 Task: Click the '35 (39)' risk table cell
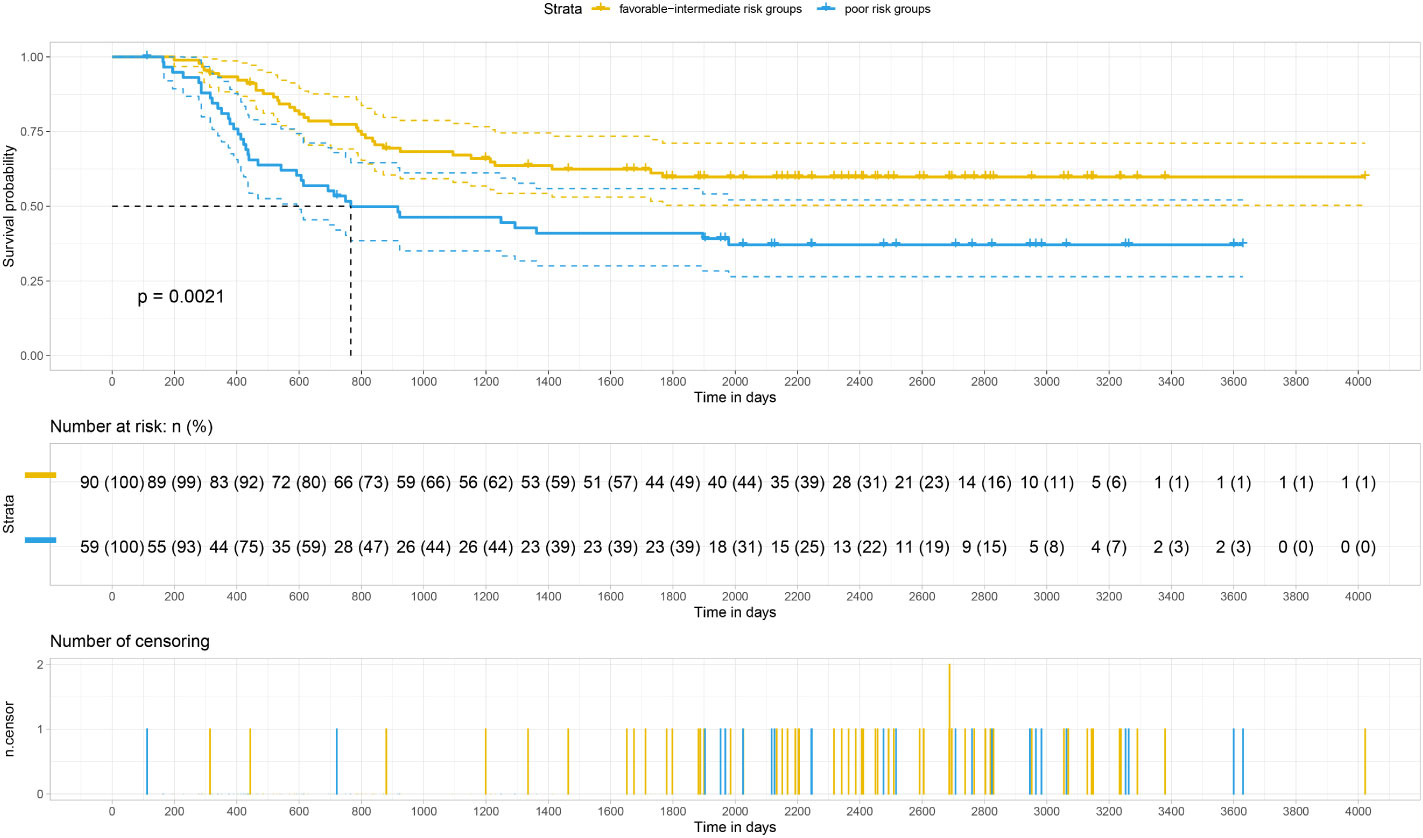797,483
